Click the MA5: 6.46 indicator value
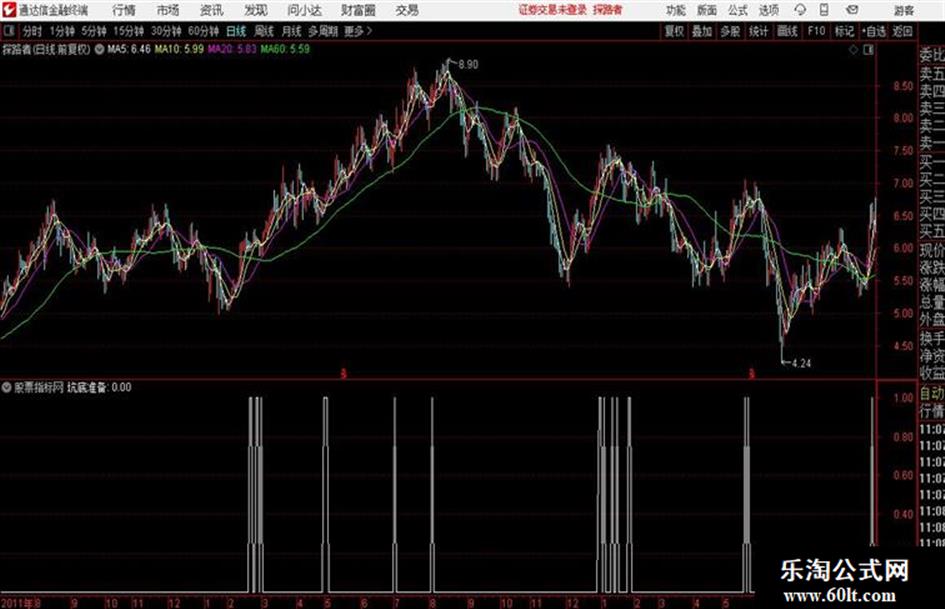The width and height of the screenshot is (945, 609). click(x=129, y=49)
